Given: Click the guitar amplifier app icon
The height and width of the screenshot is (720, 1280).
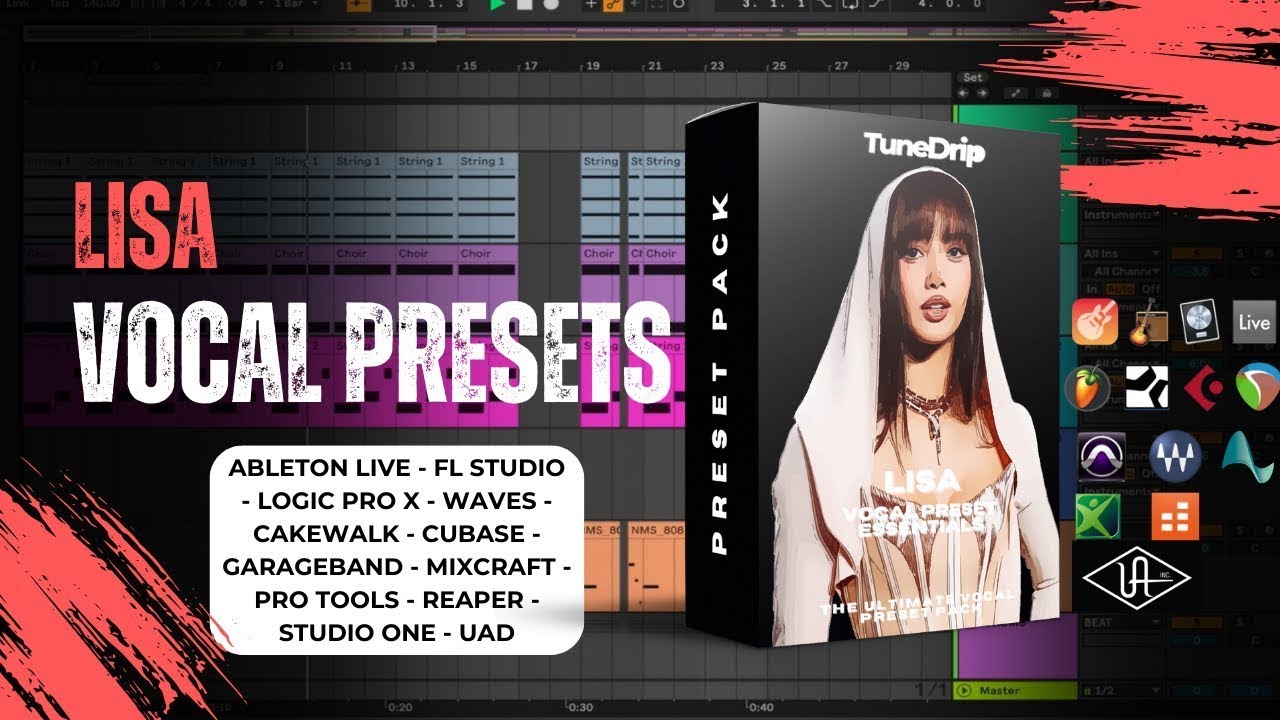Looking at the screenshot, I should point(1148,321).
